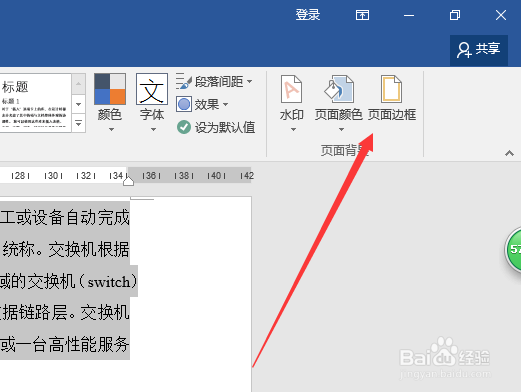Click Set as Default (设为默认值)
The height and width of the screenshot is (392, 521).
[x=216, y=127]
